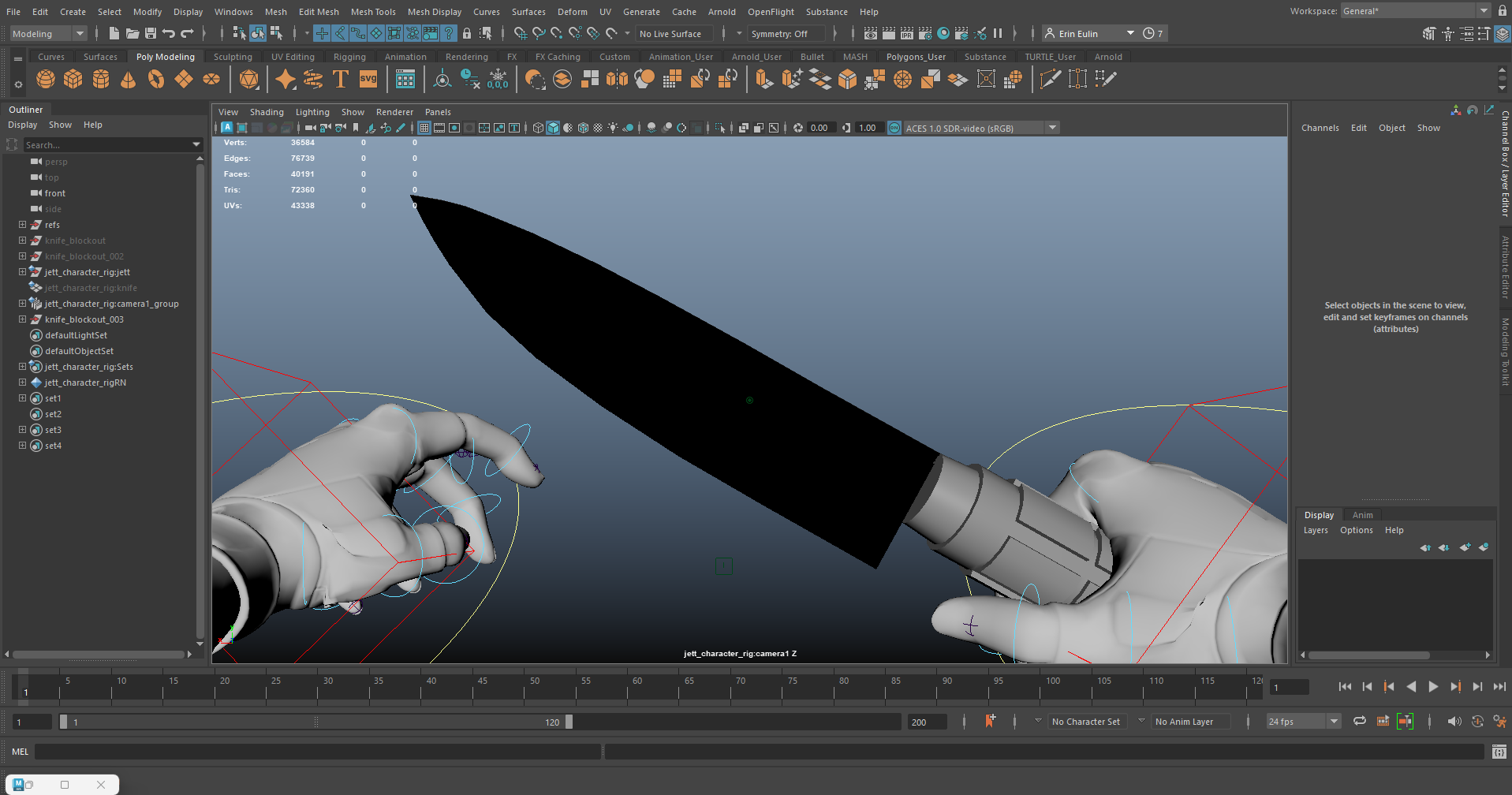Open the frame rate 24 fps dropdown
The image size is (1512, 795).
(x=1303, y=722)
